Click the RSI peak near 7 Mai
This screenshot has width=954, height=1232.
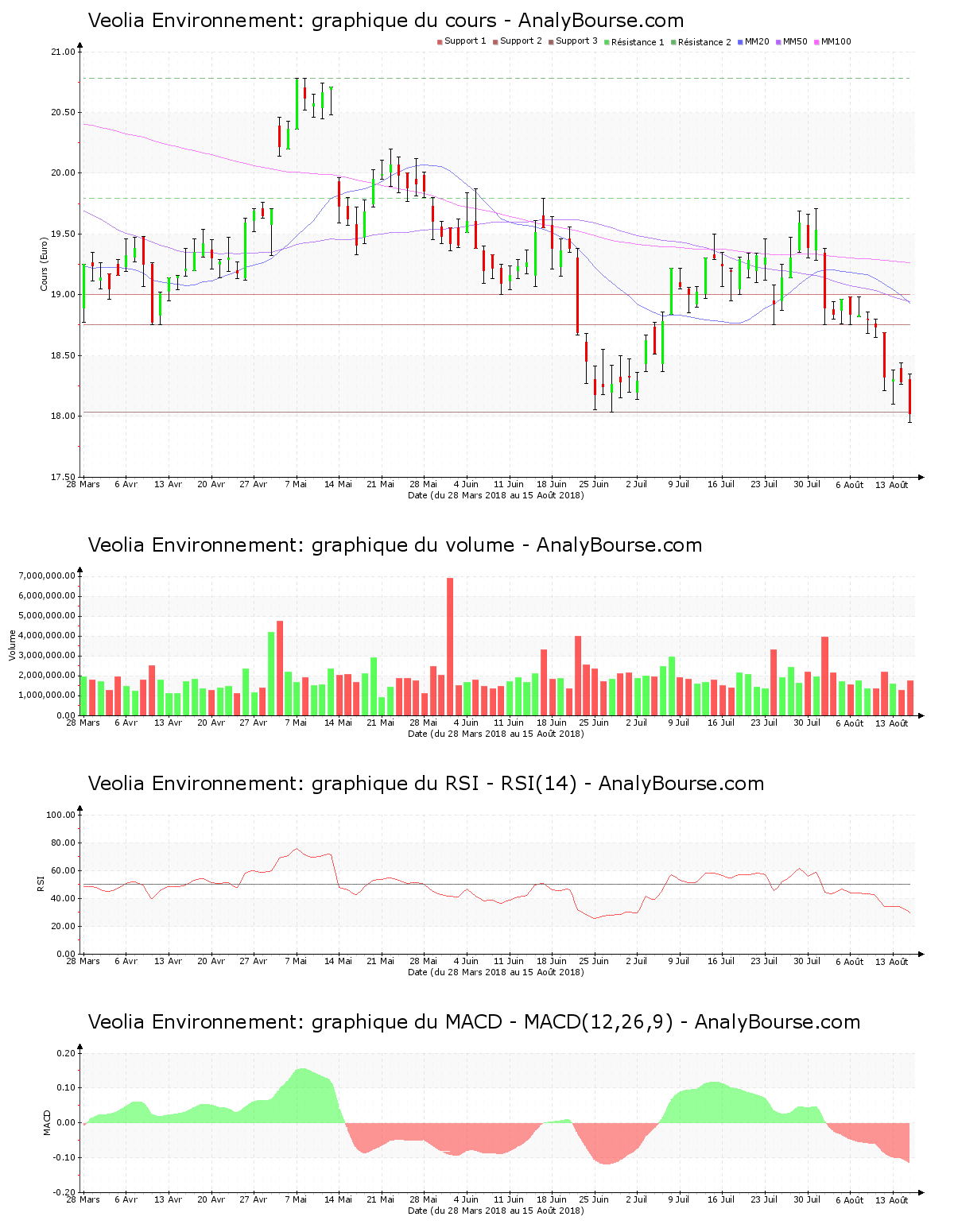pos(297,849)
